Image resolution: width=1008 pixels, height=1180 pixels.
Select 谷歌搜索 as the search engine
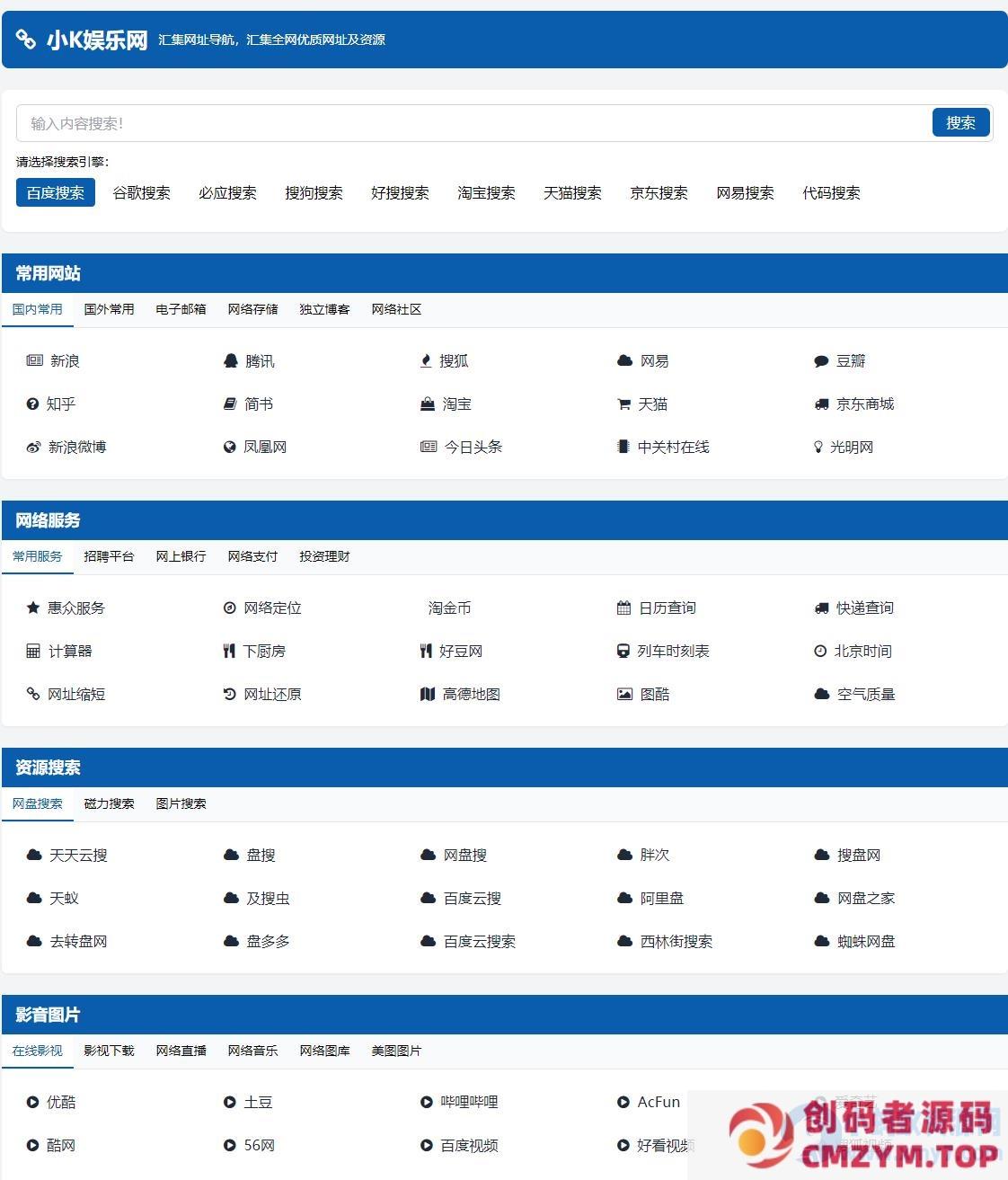coord(141,193)
